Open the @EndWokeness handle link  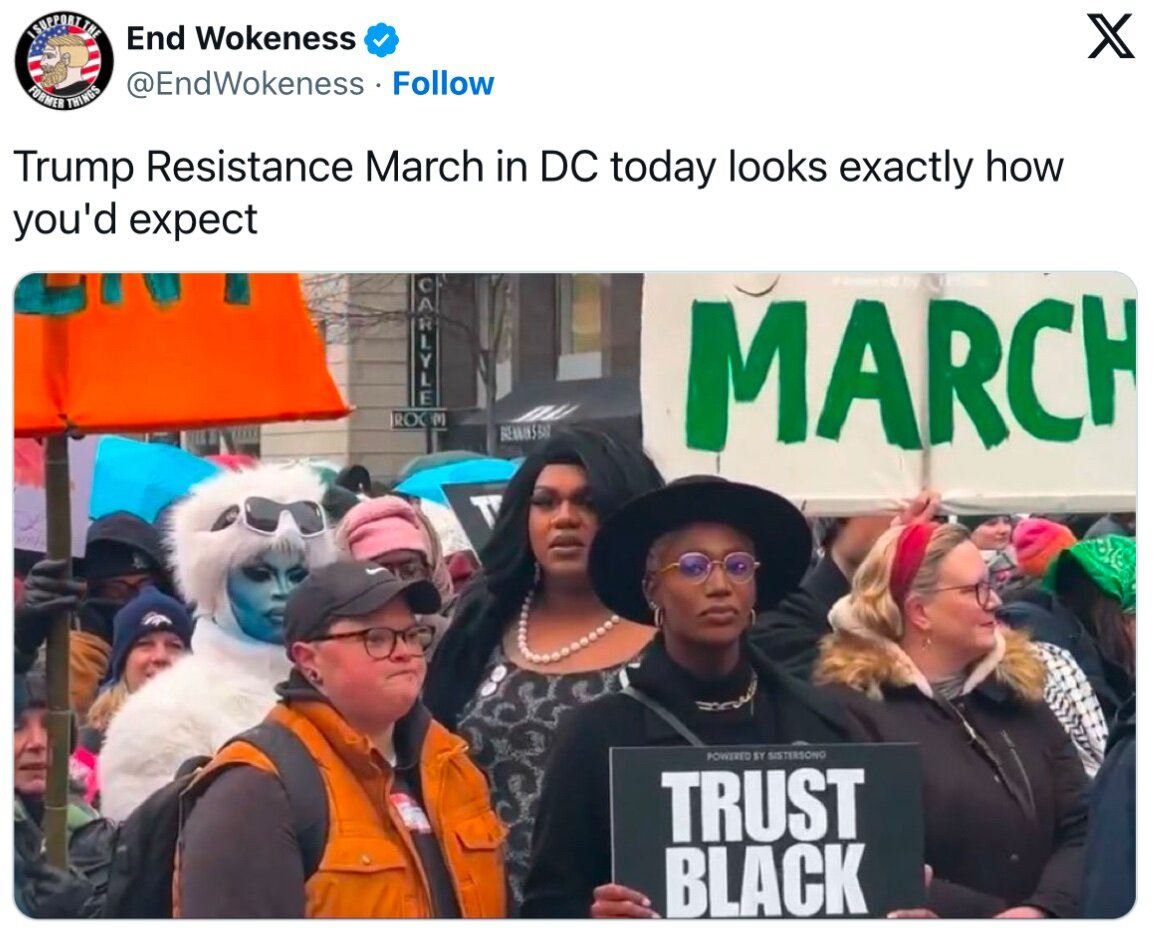[x=245, y=84]
